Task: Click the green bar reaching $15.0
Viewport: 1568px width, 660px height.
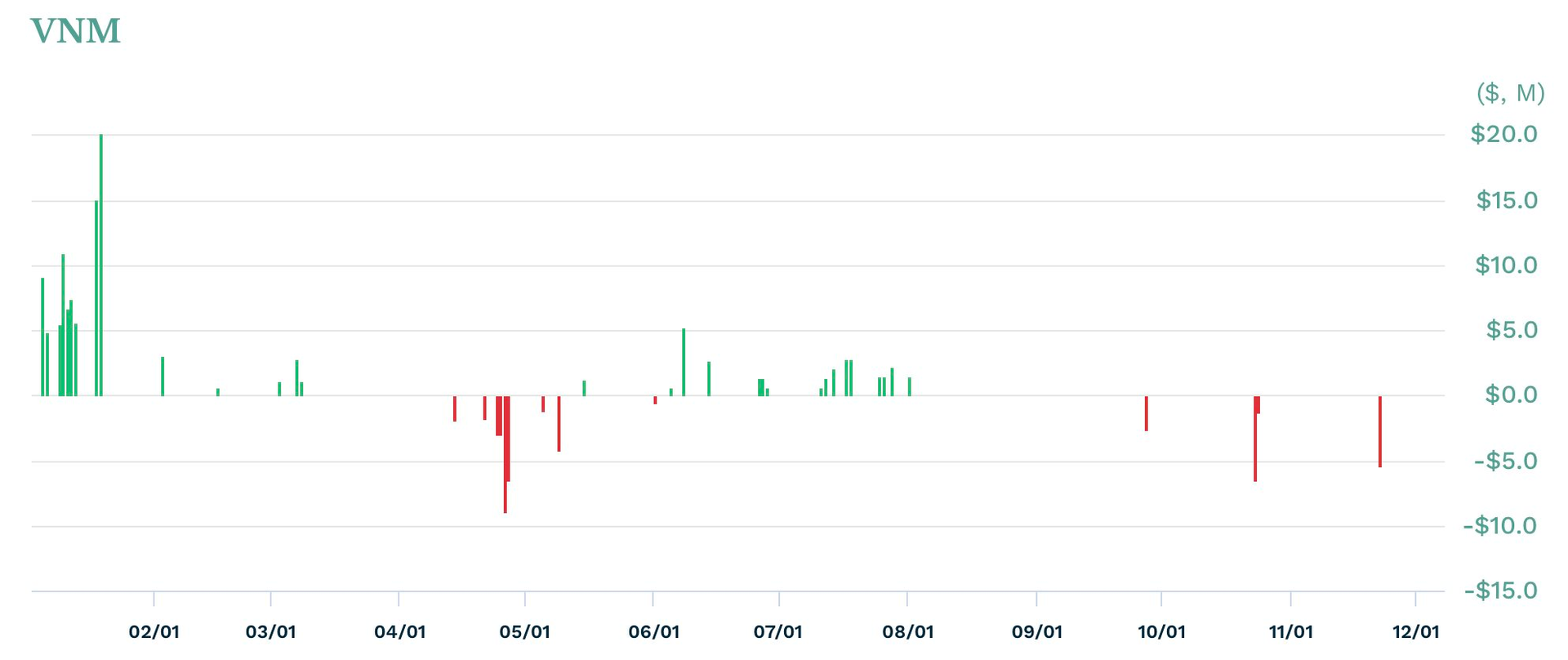Action: coord(96,298)
